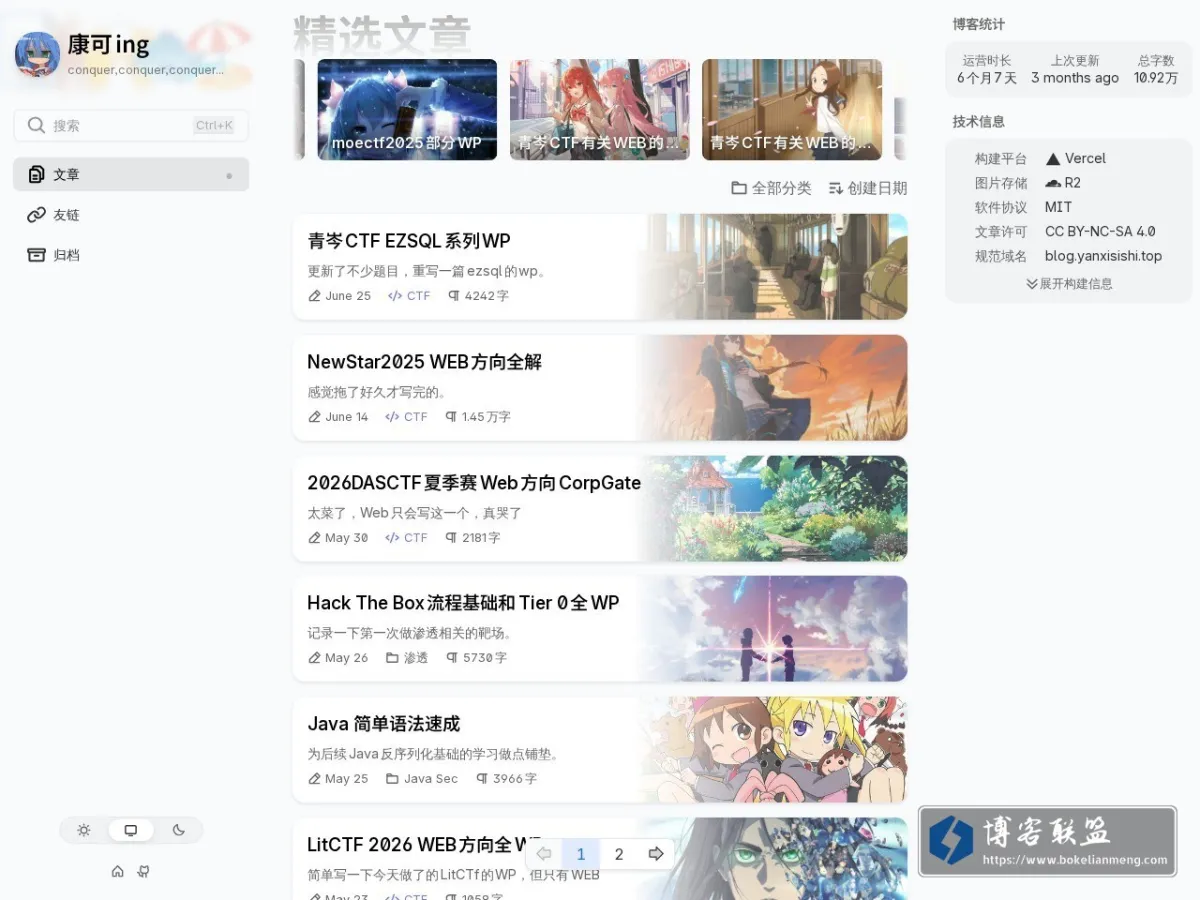Click blog title 康可ing
Viewport: 1200px width, 900px height.
pos(108,45)
